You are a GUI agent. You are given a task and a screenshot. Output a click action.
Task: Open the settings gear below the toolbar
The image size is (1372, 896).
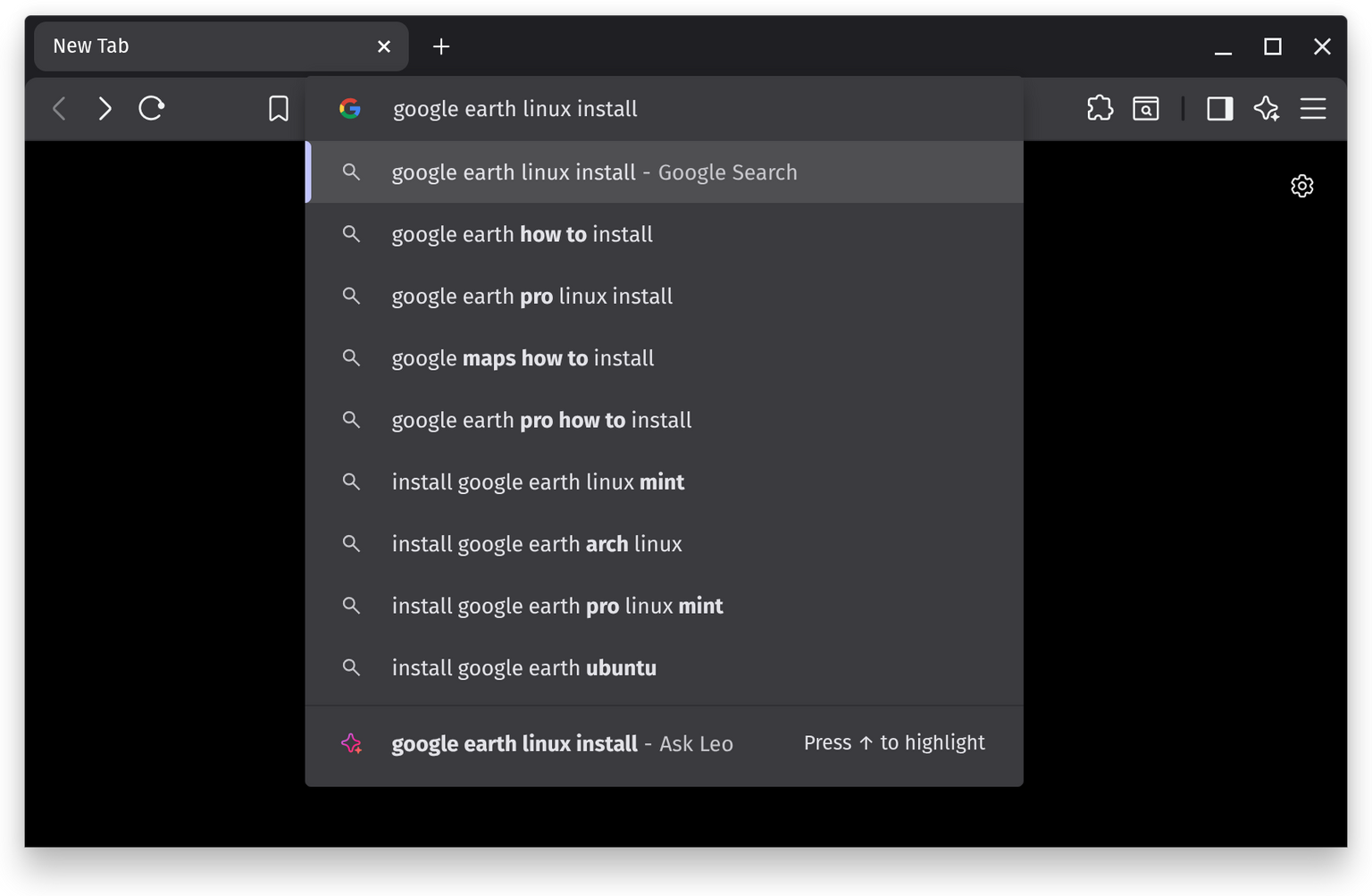click(1302, 186)
